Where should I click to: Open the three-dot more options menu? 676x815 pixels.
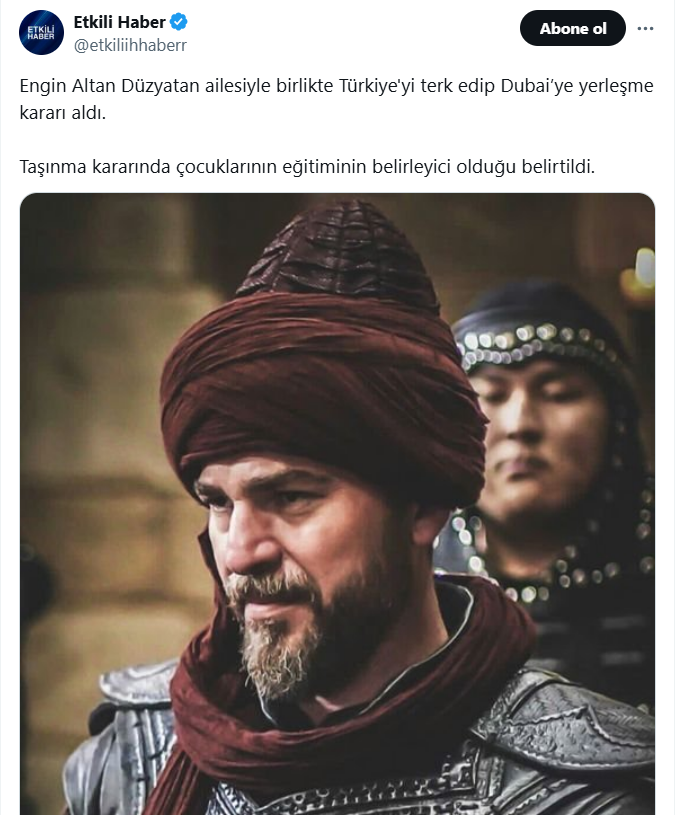pos(645,29)
